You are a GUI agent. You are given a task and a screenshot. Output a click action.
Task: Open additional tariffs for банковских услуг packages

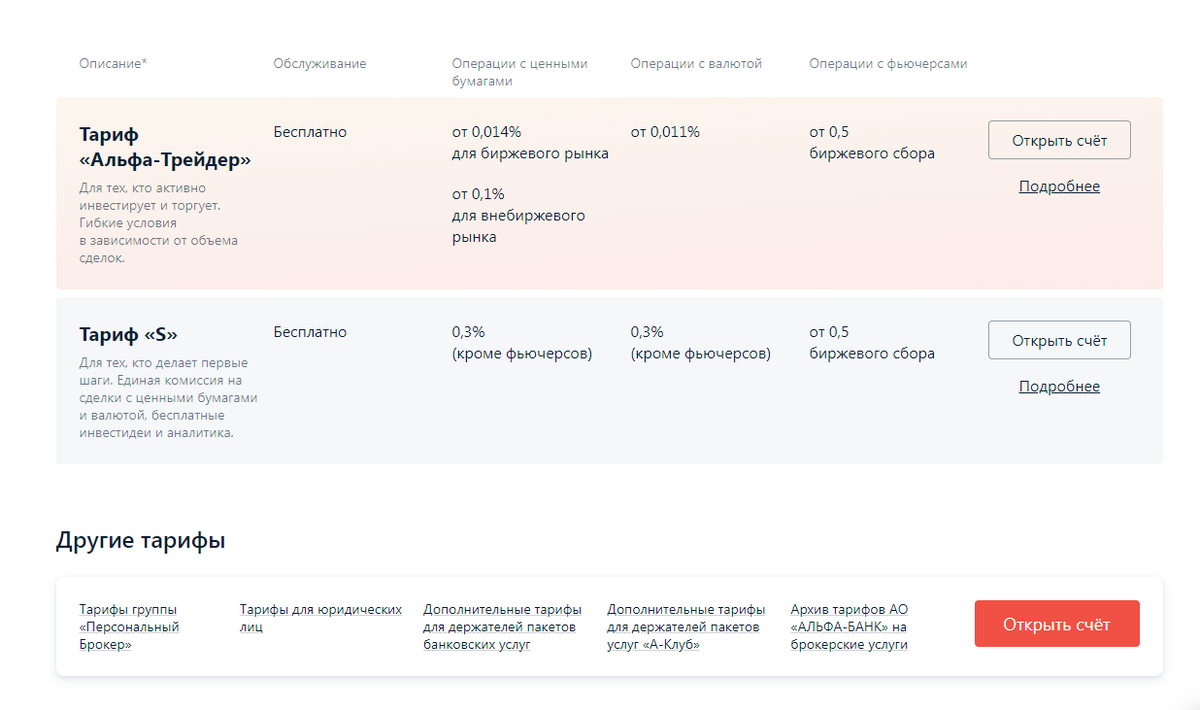[x=501, y=627]
